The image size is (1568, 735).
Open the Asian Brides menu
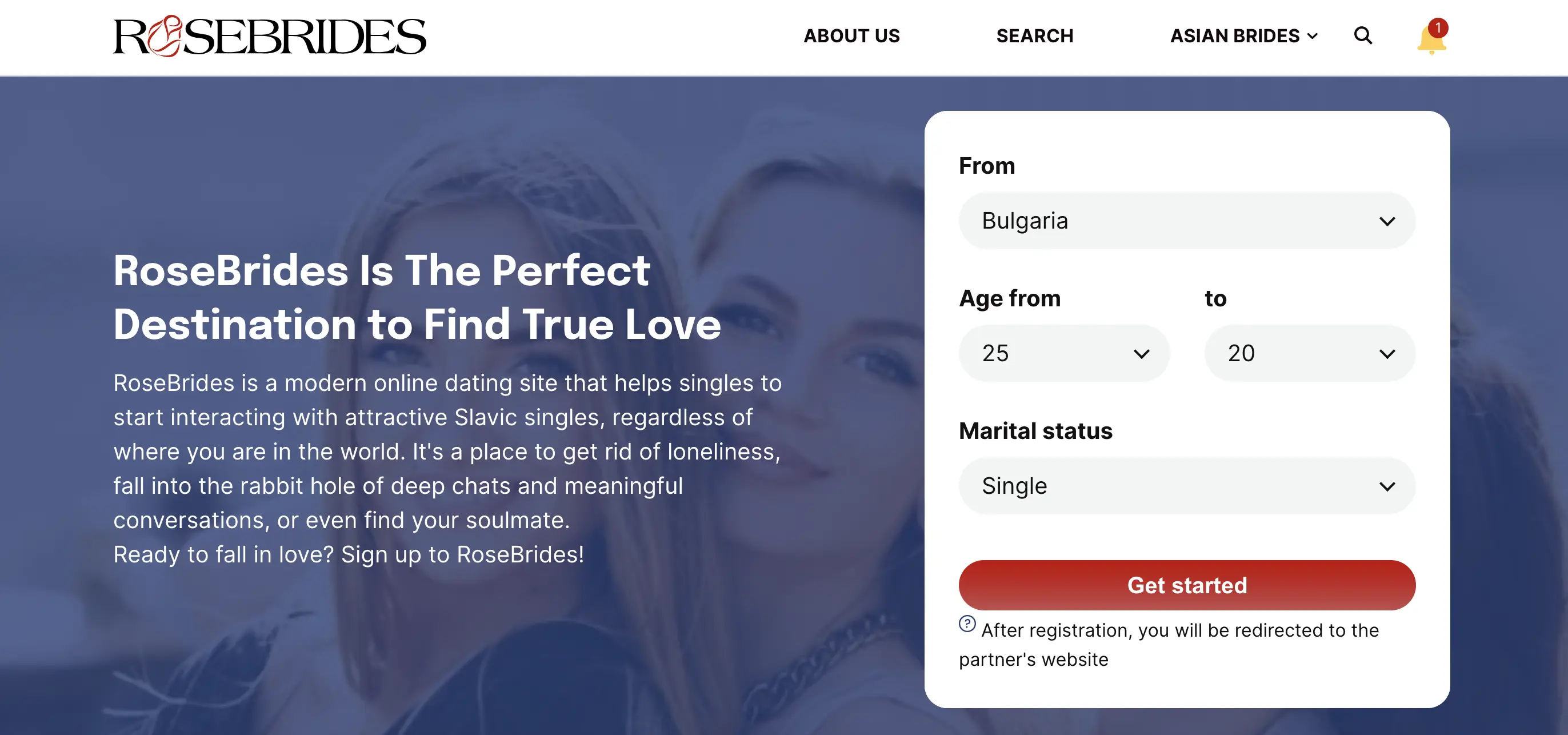1234,36
